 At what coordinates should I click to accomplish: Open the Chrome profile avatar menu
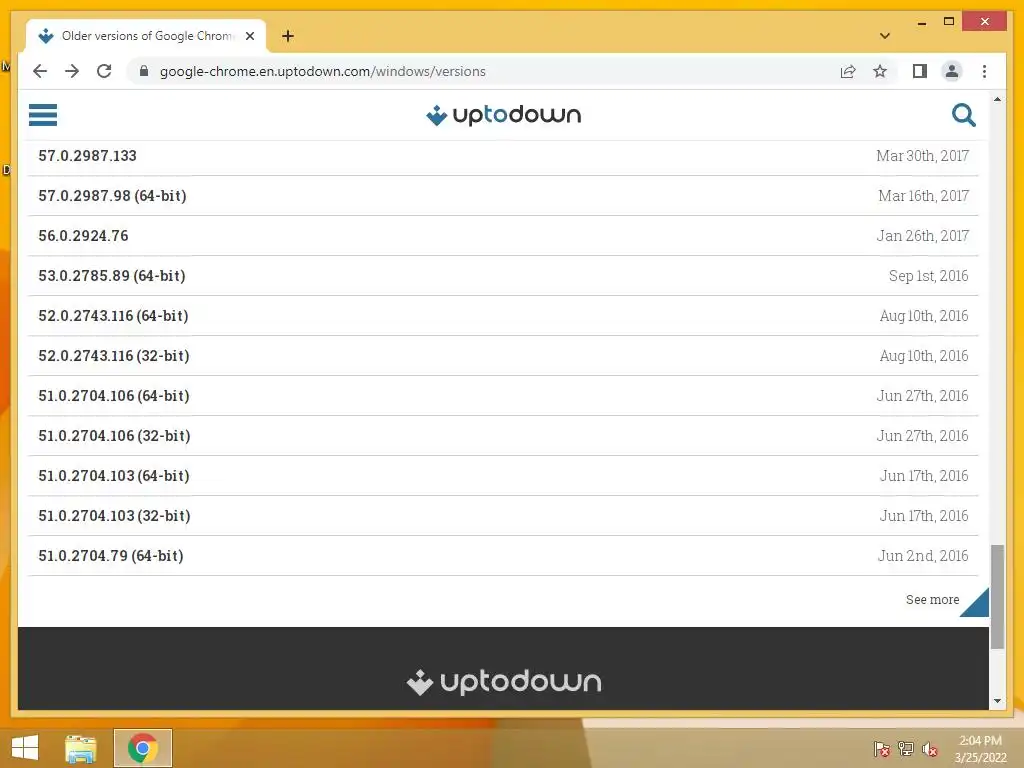(x=952, y=71)
